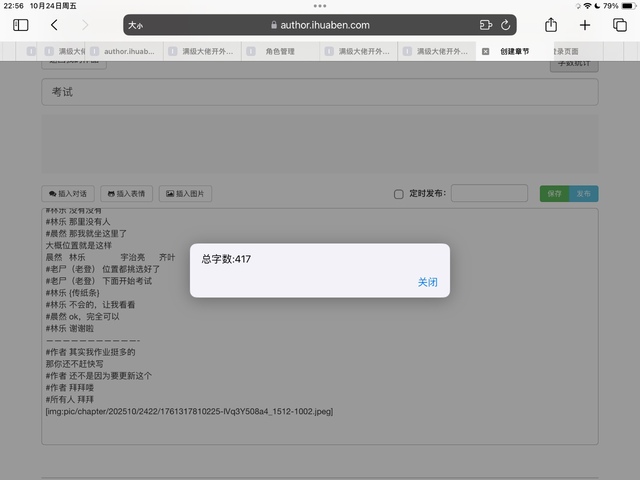The image size is (640, 480).
Task: Click the 插入图片 button
Action: coord(185,194)
